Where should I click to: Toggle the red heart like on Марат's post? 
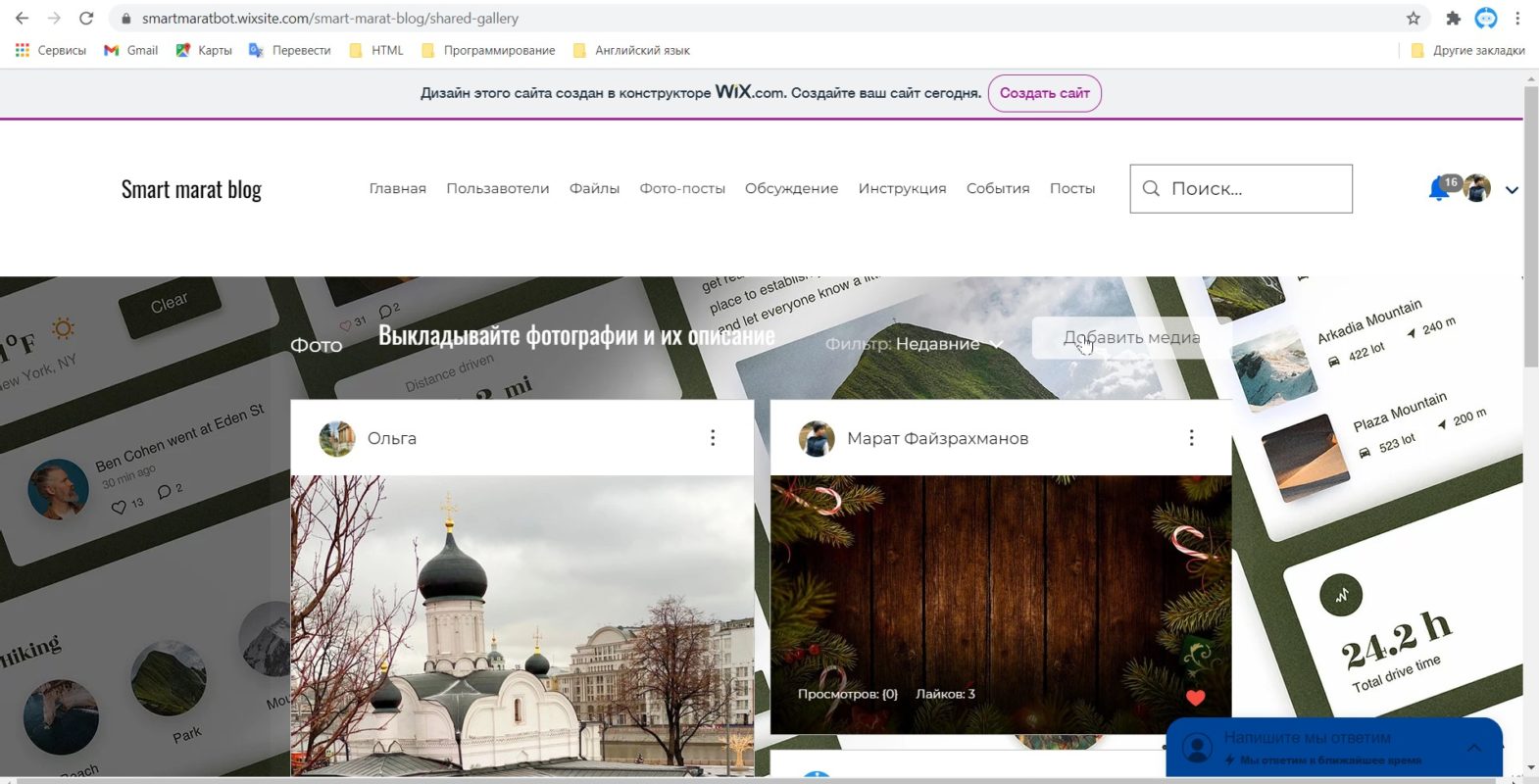coord(1195,698)
